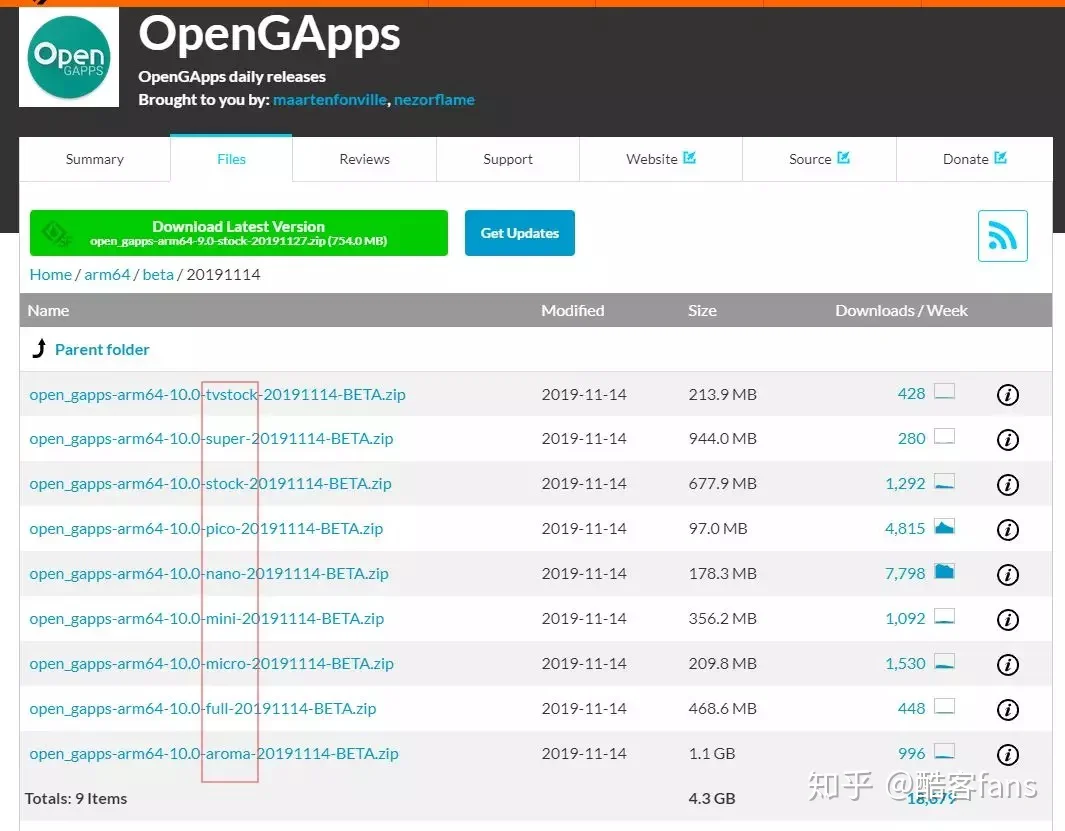Open the Source tab
The width and height of the screenshot is (1065, 831).
tap(819, 159)
